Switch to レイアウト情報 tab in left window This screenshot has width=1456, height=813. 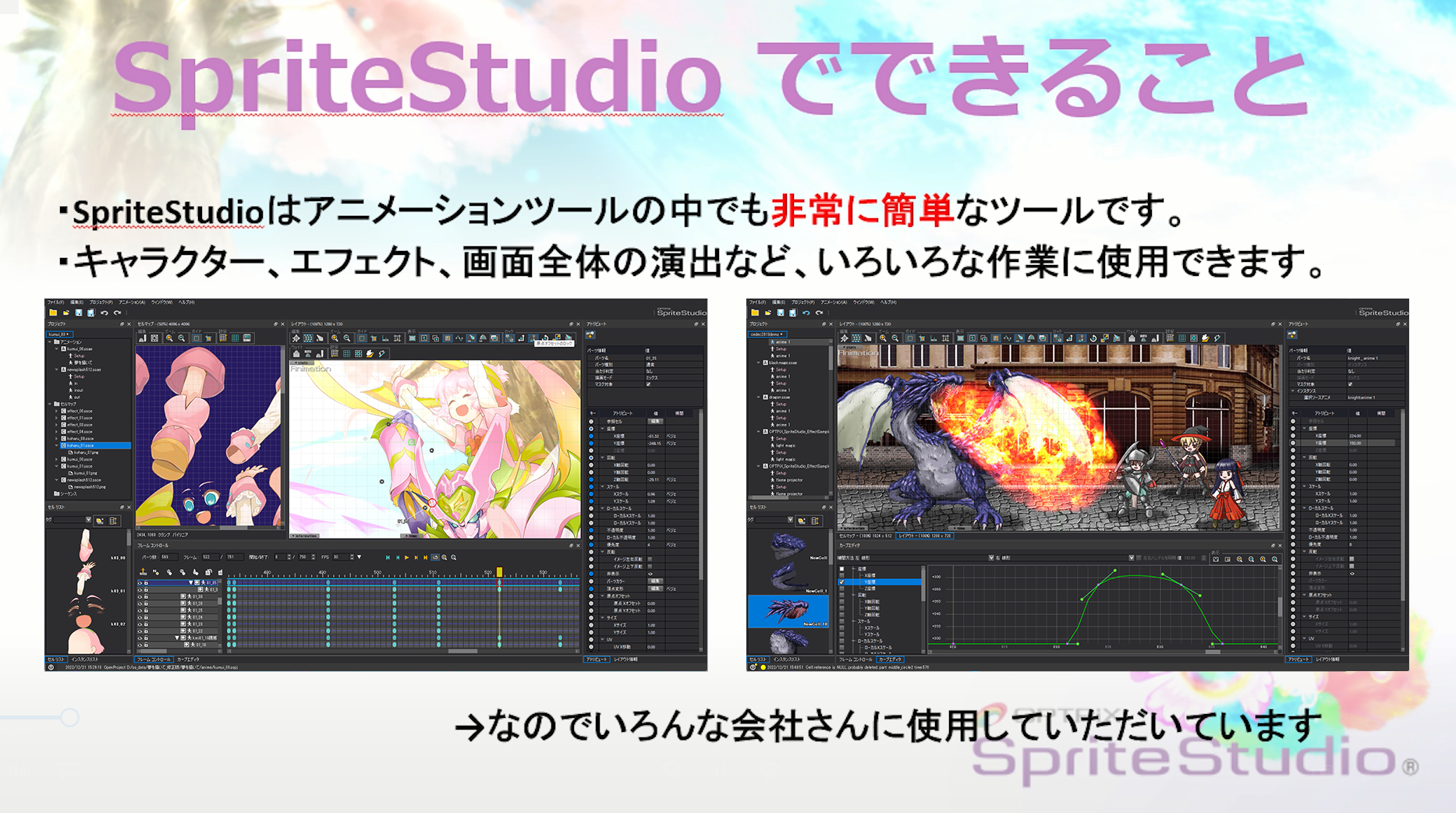click(x=625, y=659)
